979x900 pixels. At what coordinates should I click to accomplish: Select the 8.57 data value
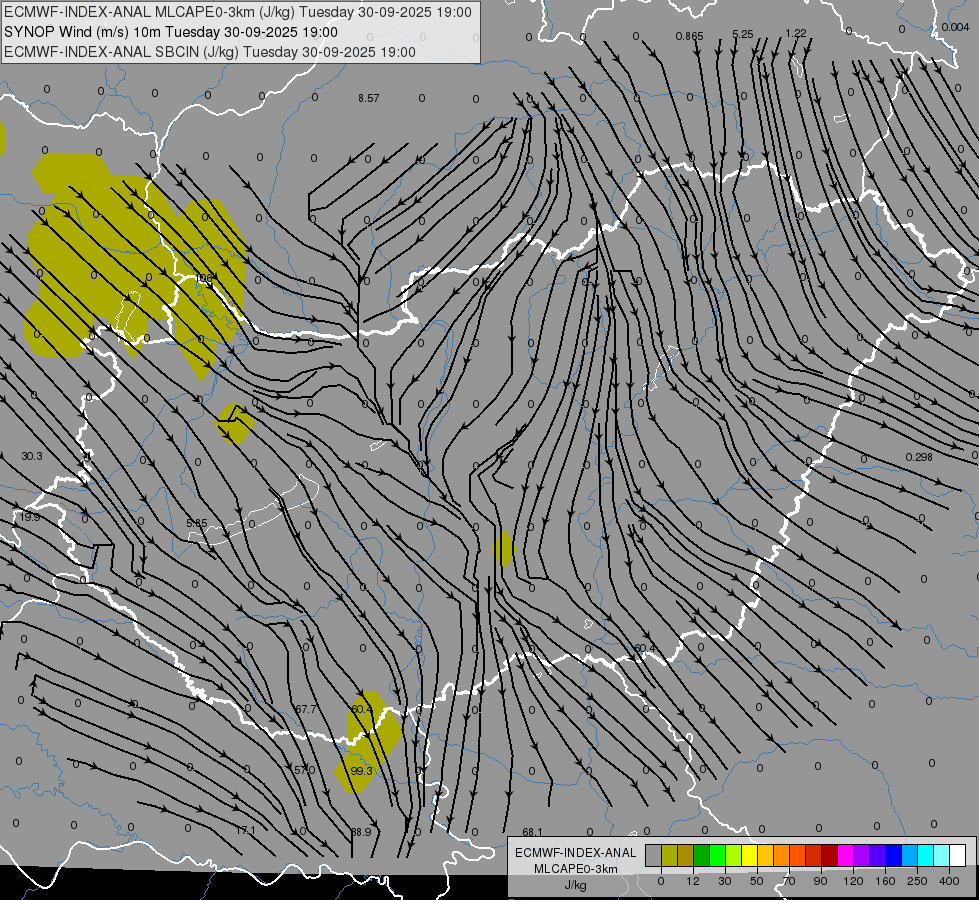pyautogui.click(x=368, y=98)
